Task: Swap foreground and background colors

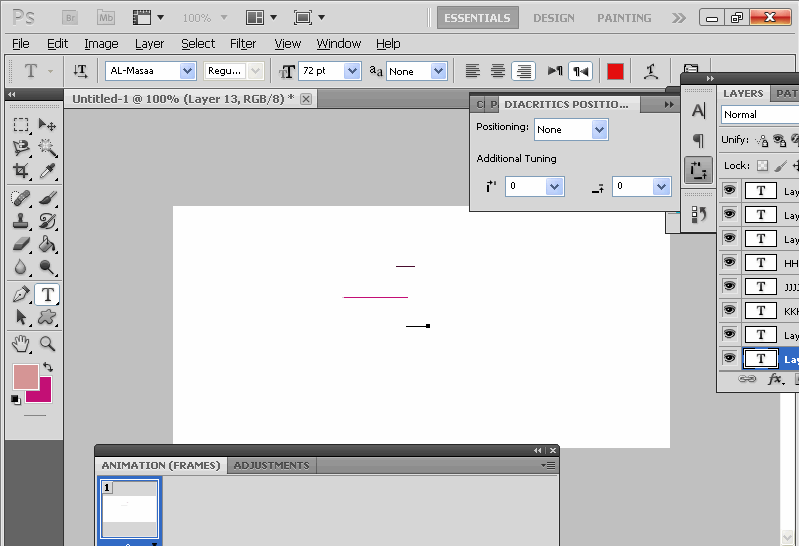Action: (x=48, y=367)
